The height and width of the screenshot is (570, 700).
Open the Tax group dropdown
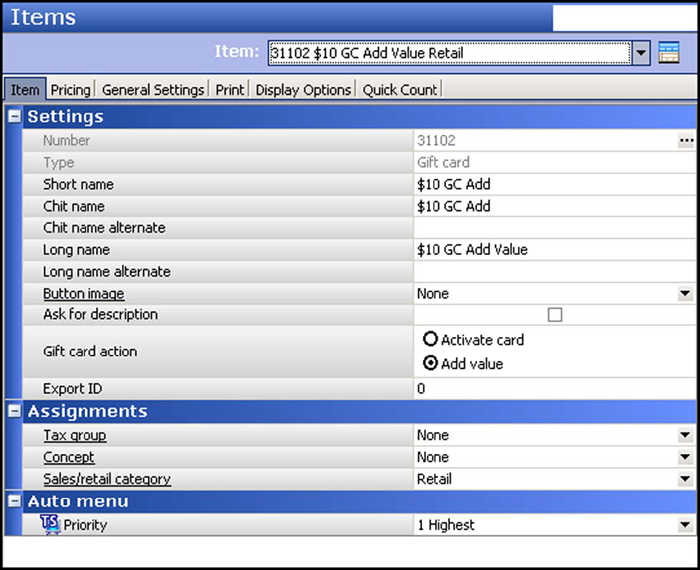pos(685,435)
